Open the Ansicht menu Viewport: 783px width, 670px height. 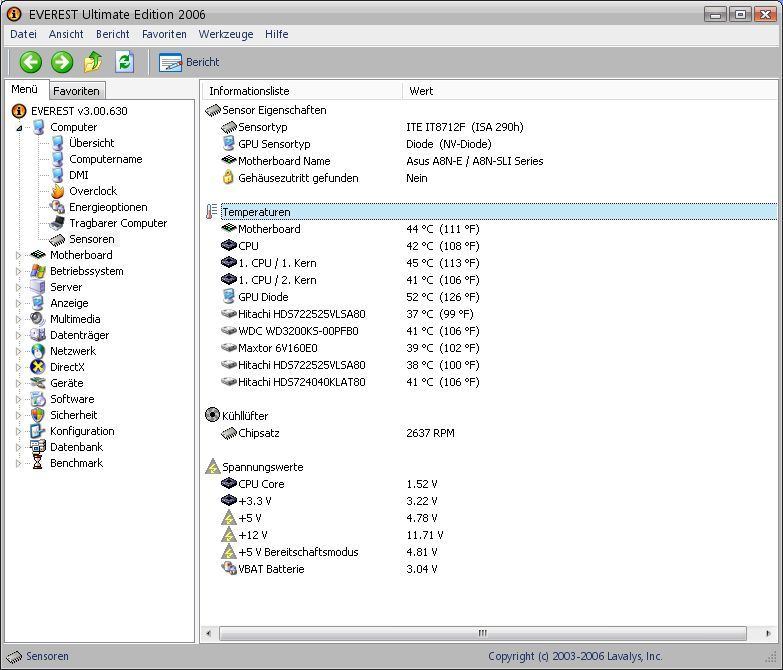pyautogui.click(x=66, y=34)
